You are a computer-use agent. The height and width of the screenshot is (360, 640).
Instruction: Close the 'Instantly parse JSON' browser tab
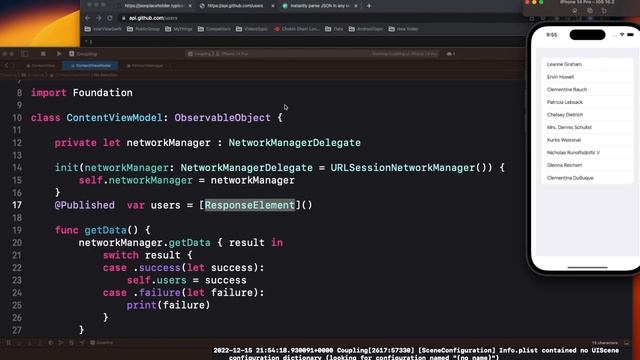click(x=356, y=6)
